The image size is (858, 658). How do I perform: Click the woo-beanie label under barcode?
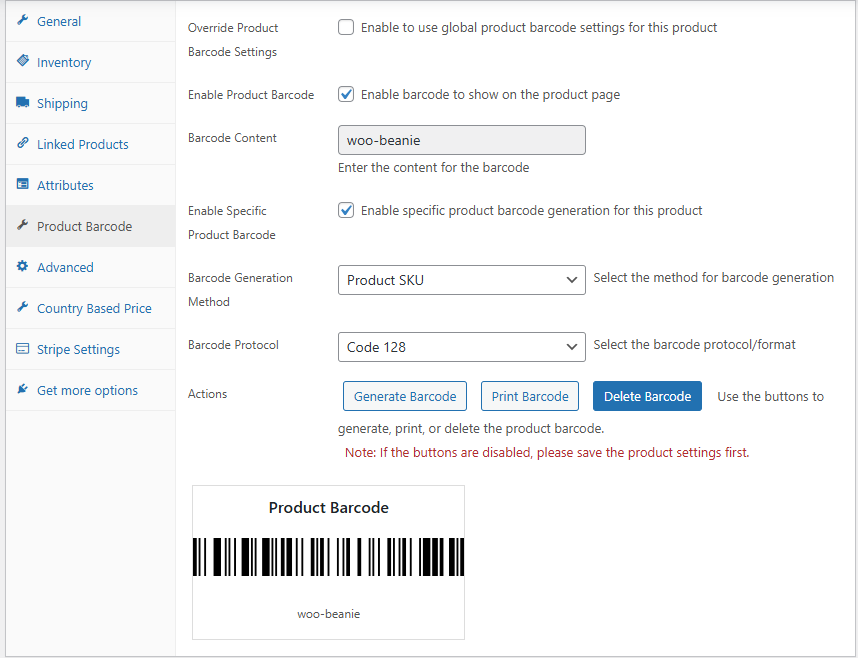pyautogui.click(x=328, y=614)
